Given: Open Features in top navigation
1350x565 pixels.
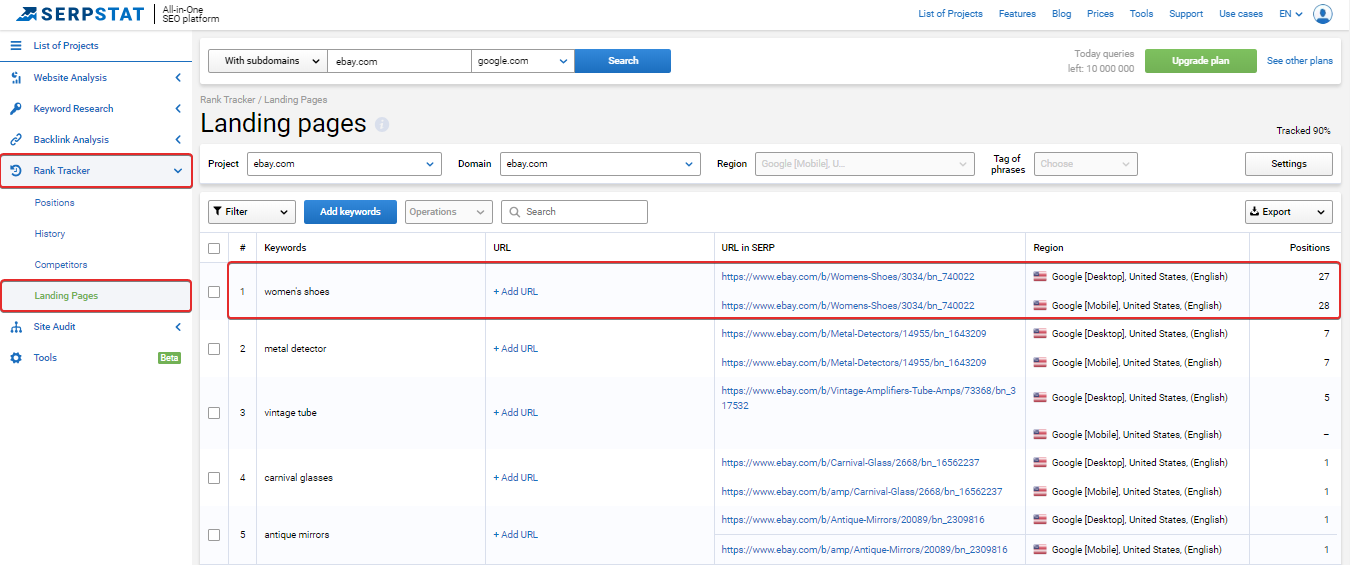Looking at the screenshot, I should coord(1017,14).
